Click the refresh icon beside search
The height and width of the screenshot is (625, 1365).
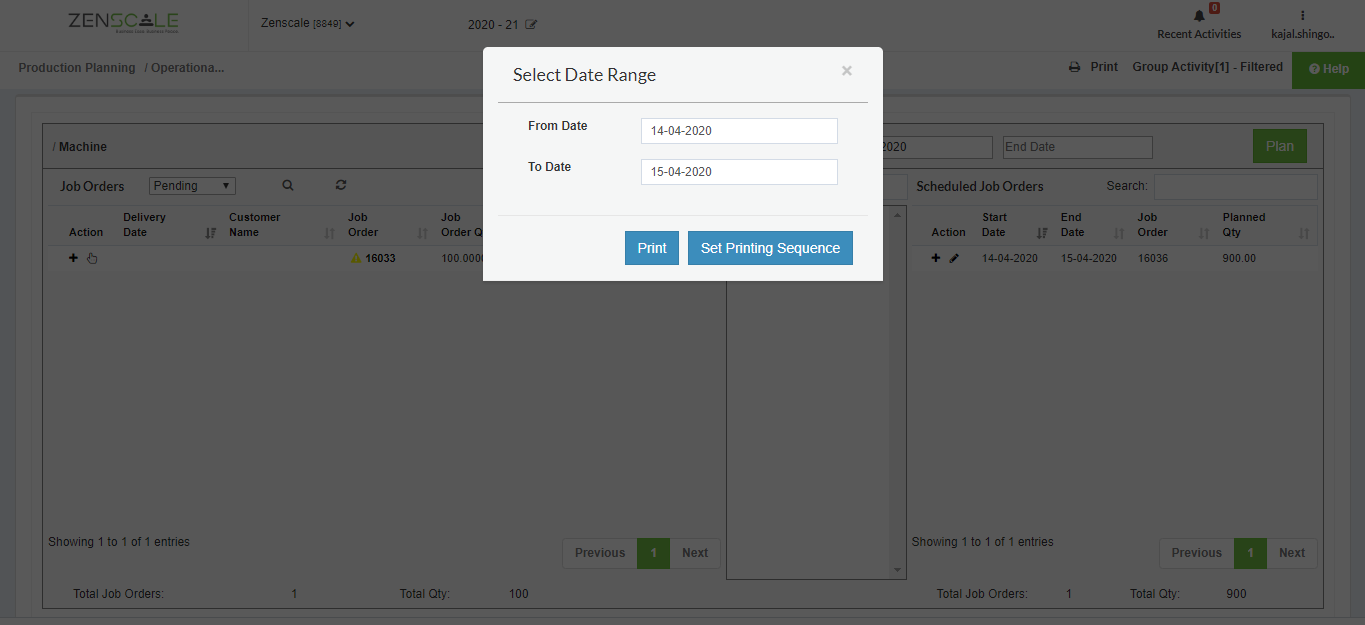pos(341,186)
